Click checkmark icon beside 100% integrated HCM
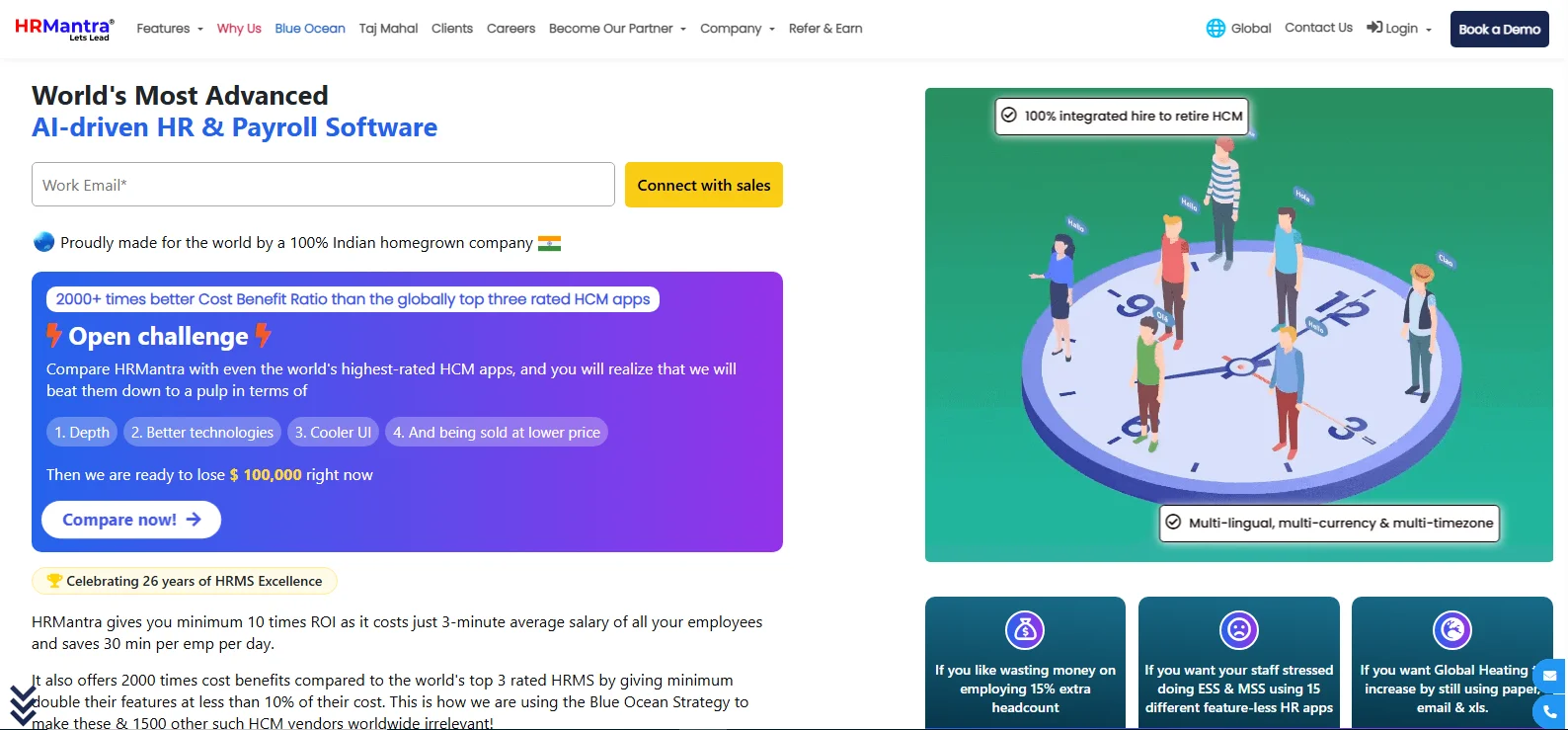 pos(1009,116)
